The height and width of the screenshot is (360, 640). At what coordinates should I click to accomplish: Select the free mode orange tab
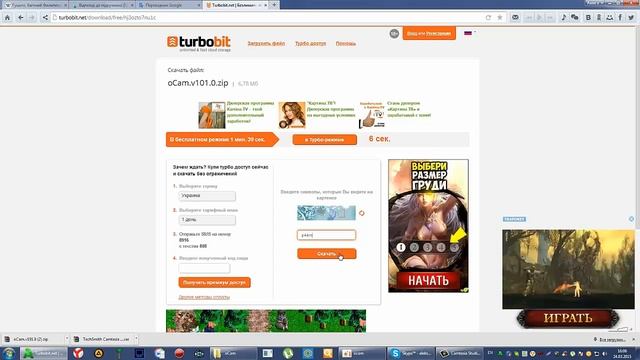click(222, 140)
